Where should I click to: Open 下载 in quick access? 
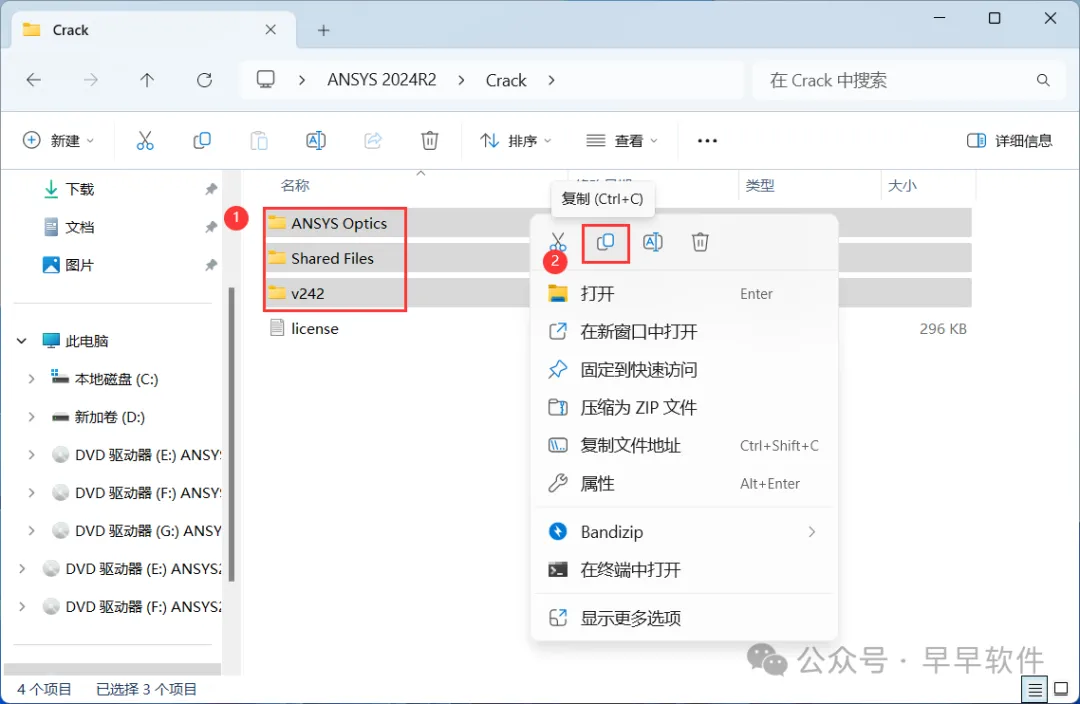[79, 189]
